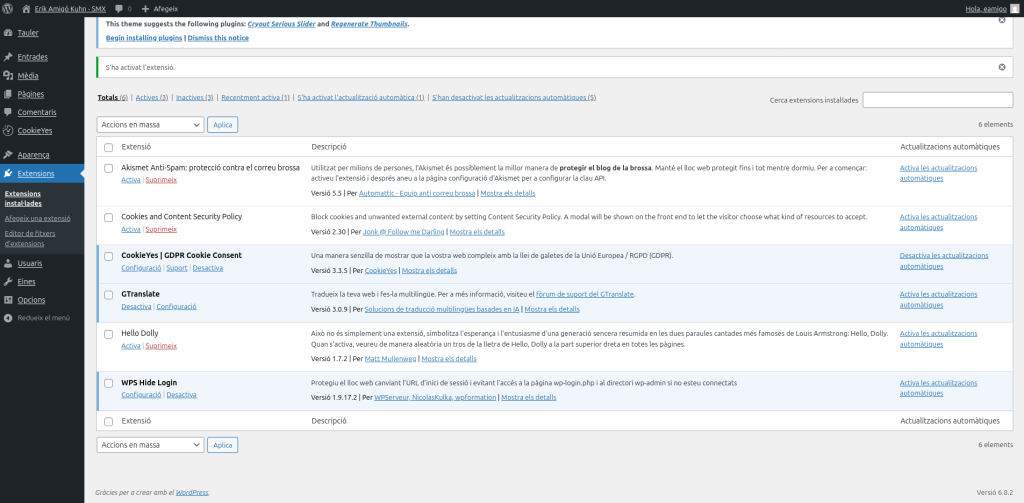Open the comments bubble icon in admin bar
Screen dimensions: 1024x503
(x=118, y=8)
